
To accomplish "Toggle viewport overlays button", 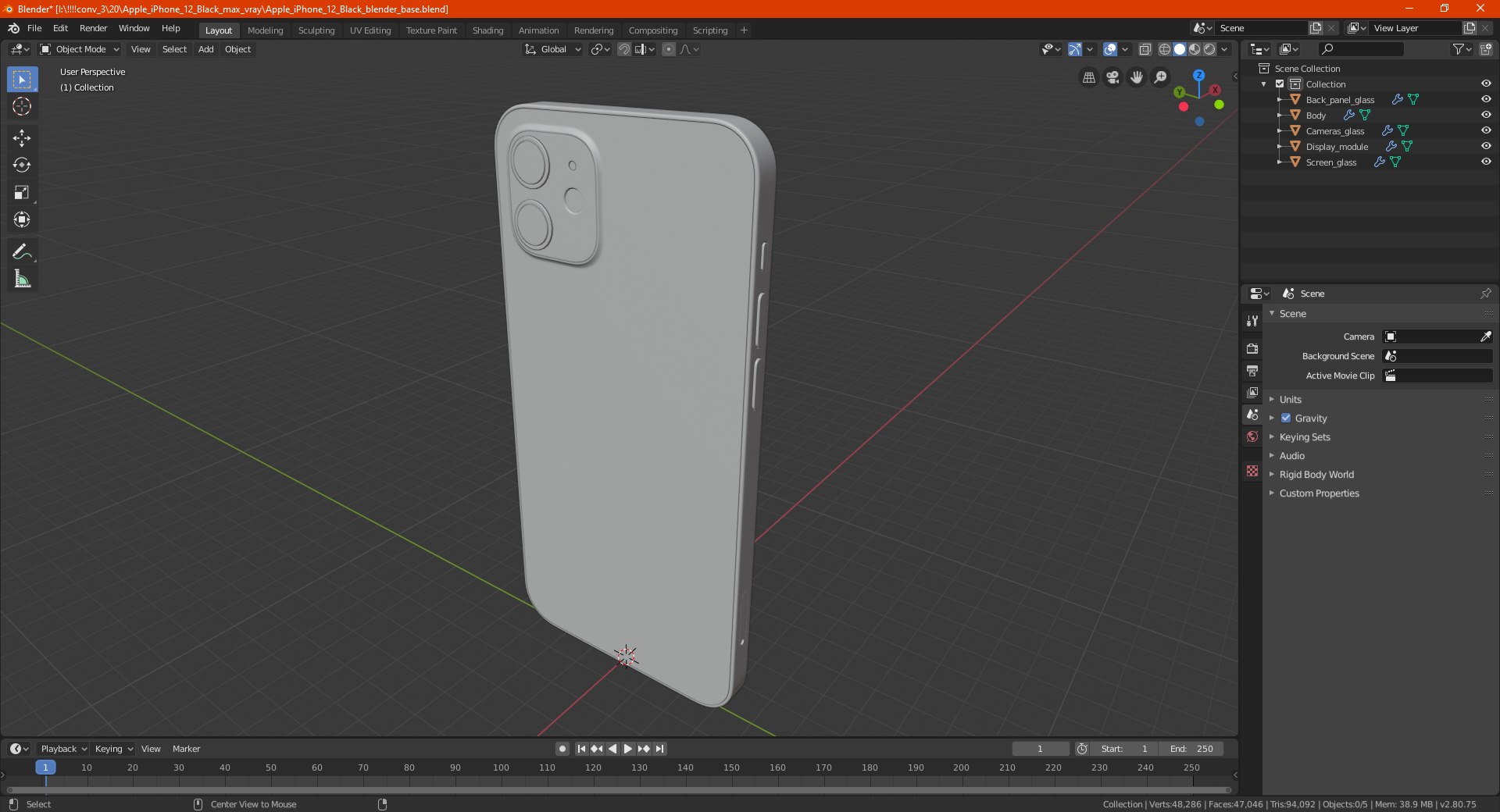I will [x=1110, y=49].
